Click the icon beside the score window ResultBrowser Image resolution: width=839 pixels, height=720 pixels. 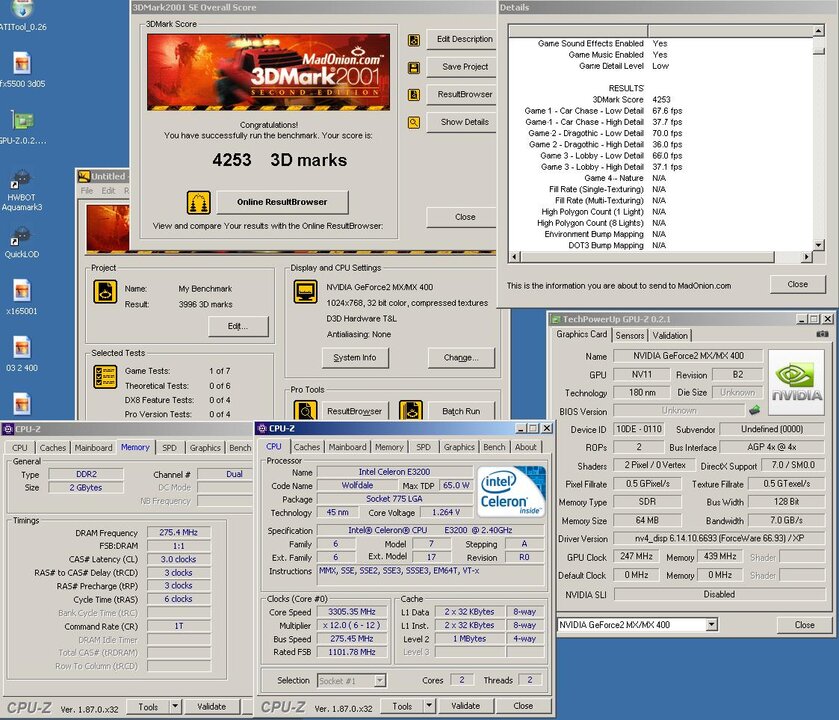(x=414, y=95)
